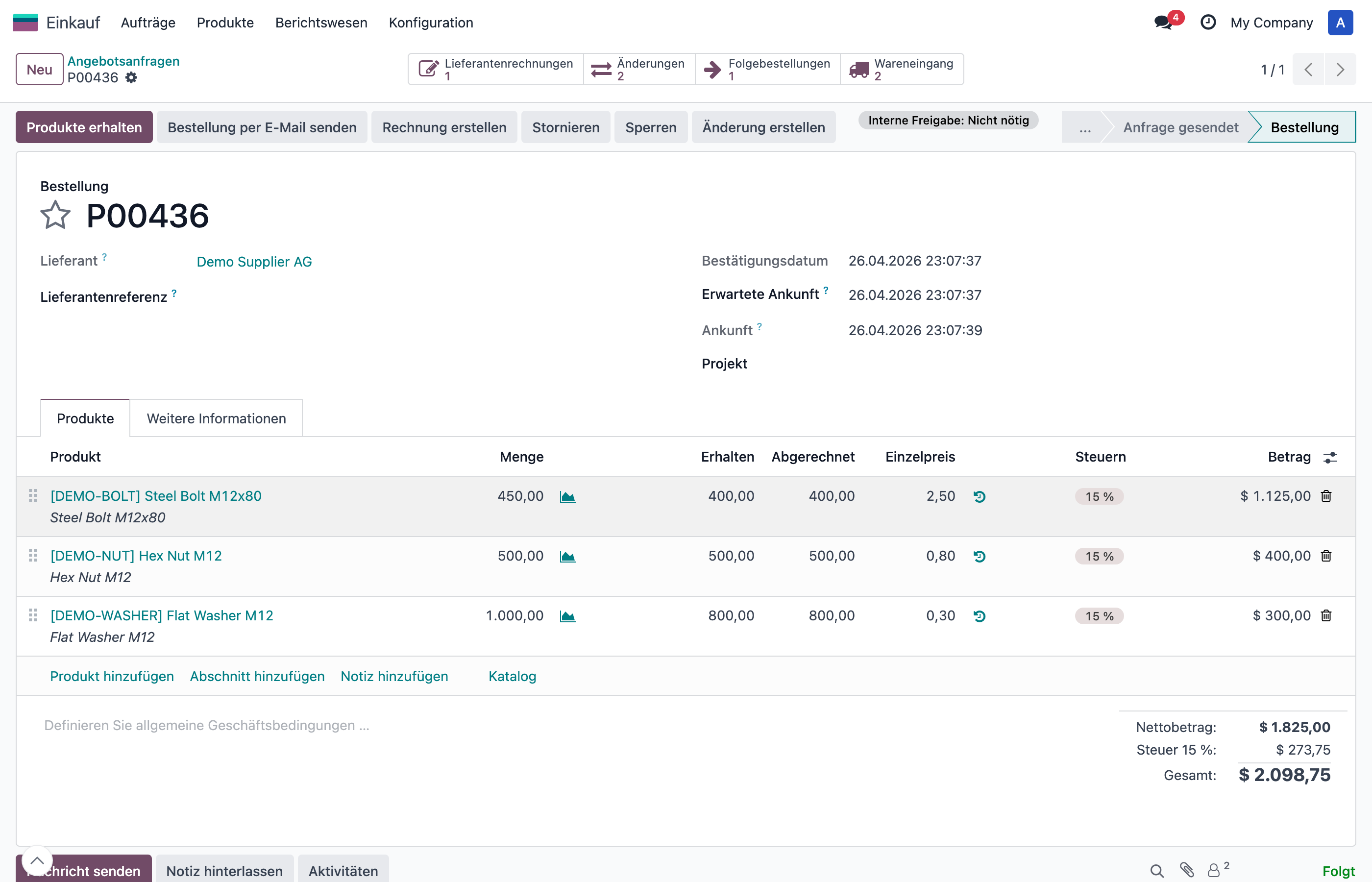Screen dimensions: 1372x882
Task: Open price history icon for Flat Washer line
Action: point(979,616)
